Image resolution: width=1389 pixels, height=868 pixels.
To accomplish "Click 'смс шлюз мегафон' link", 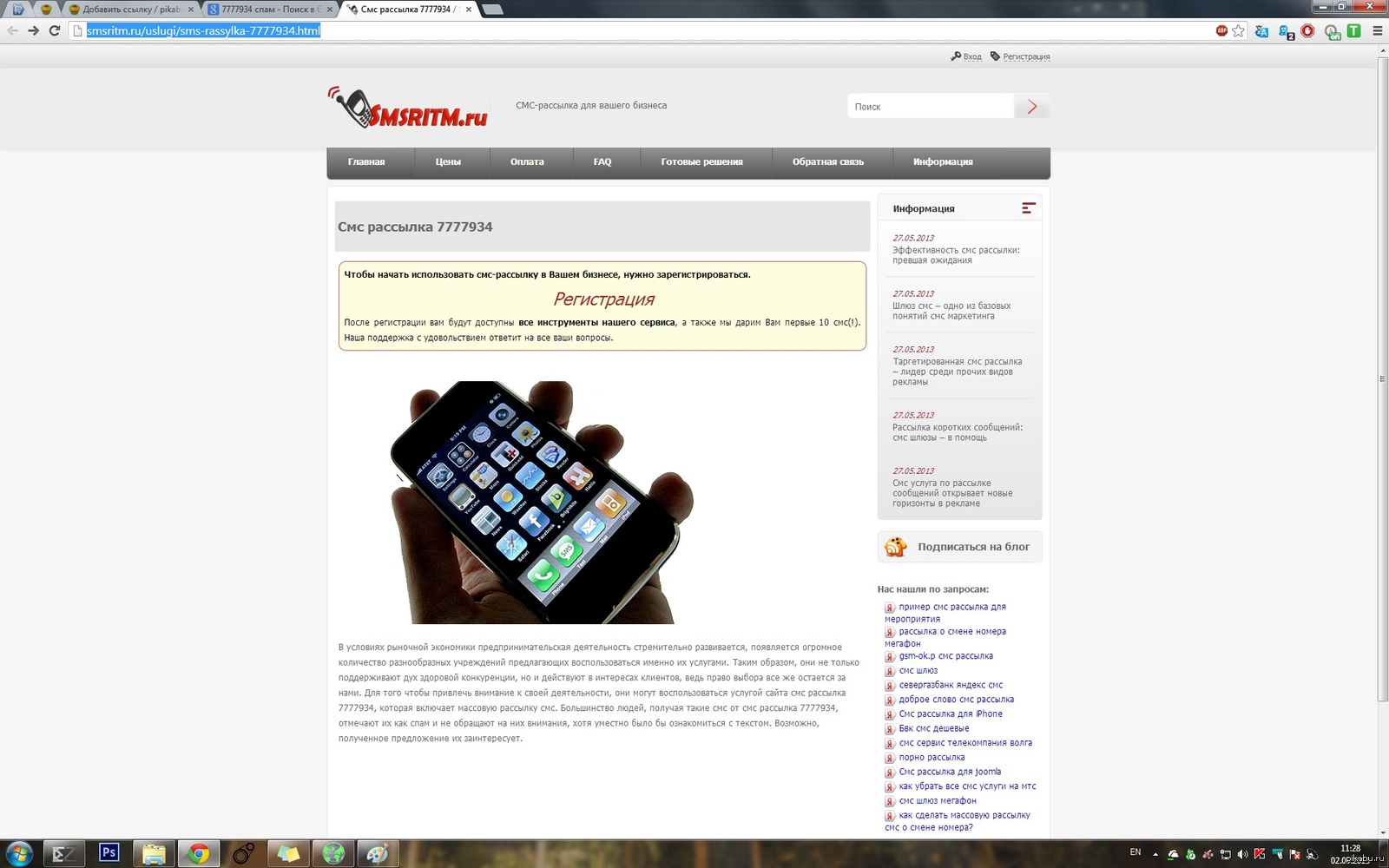I will (938, 800).
